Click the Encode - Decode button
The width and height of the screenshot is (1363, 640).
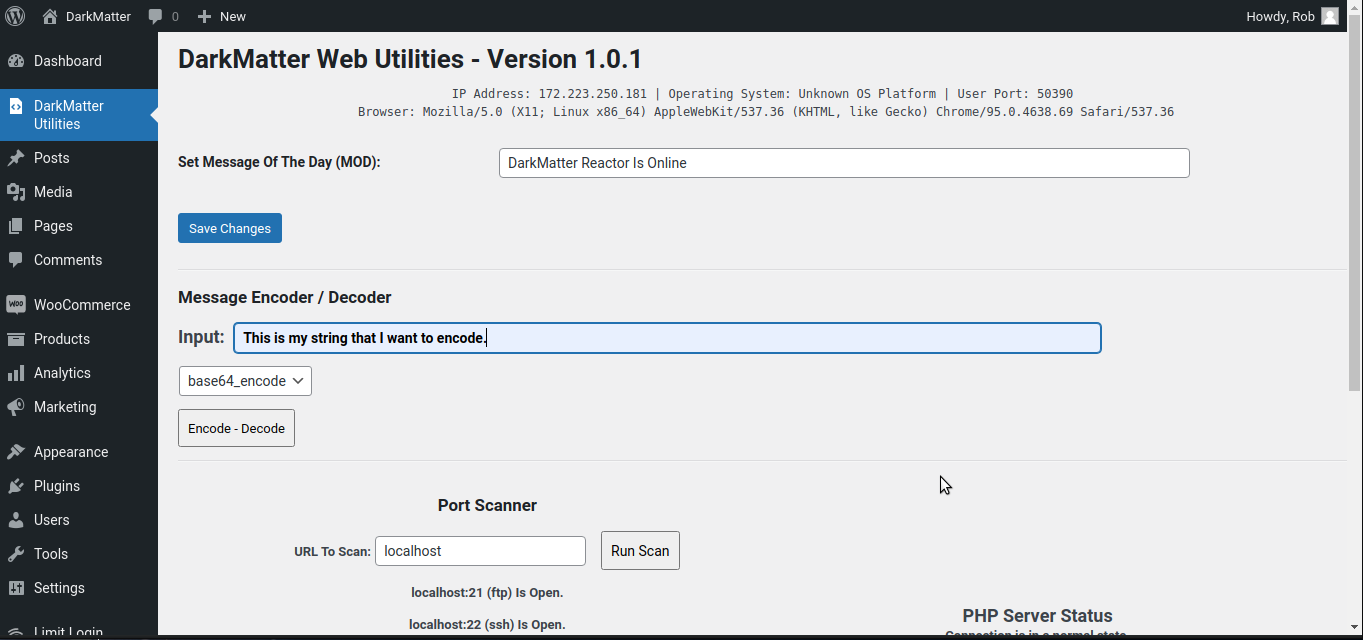point(236,428)
